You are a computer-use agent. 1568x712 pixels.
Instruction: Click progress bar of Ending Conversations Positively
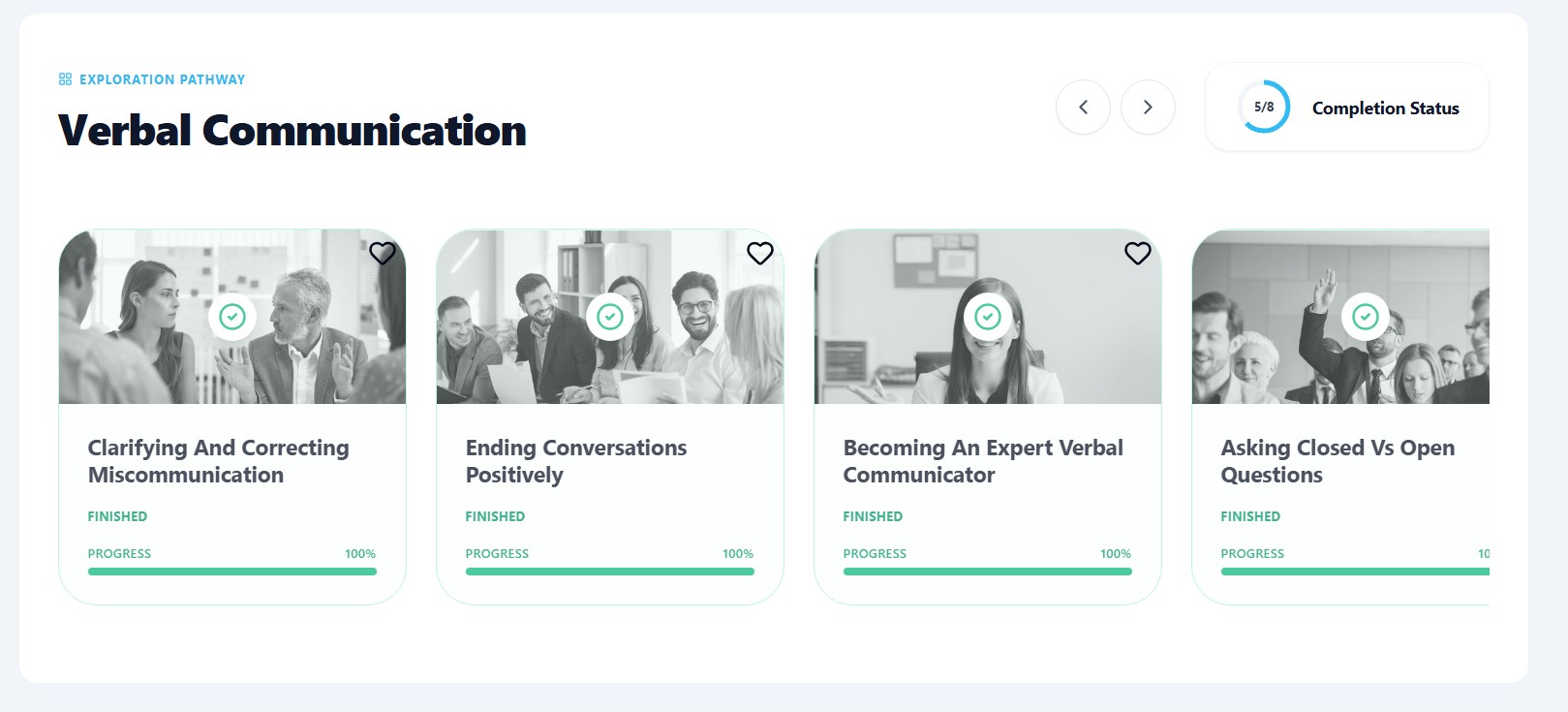tap(610, 572)
